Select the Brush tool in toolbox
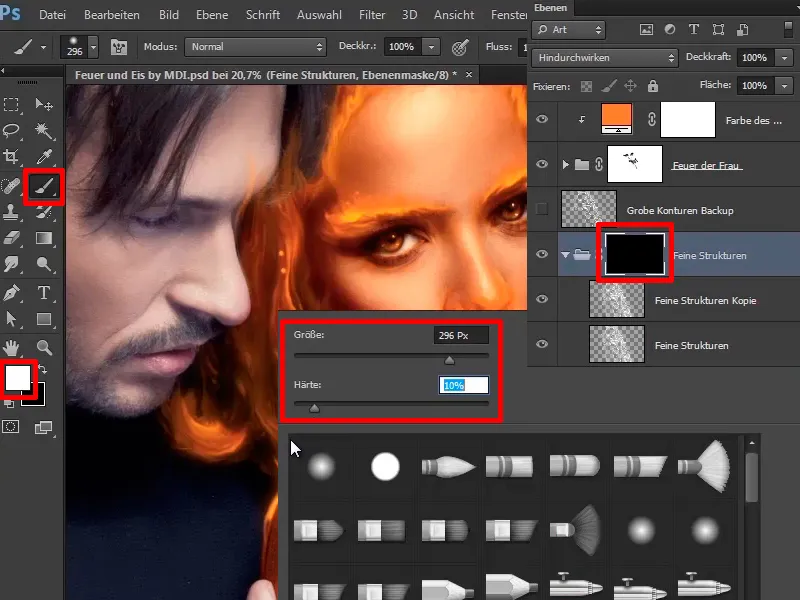 [44, 187]
